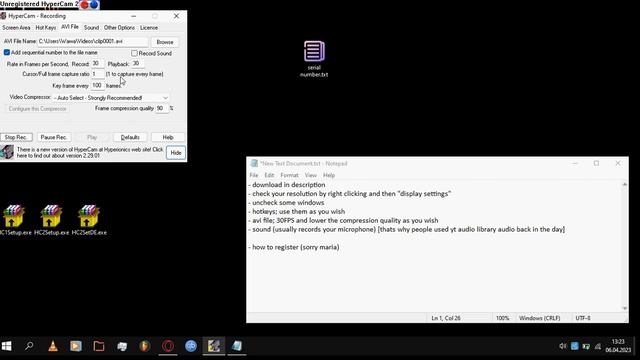The image size is (640, 360).
Task: Open HC1Setup.exe desktop icon
Action: 15,220
